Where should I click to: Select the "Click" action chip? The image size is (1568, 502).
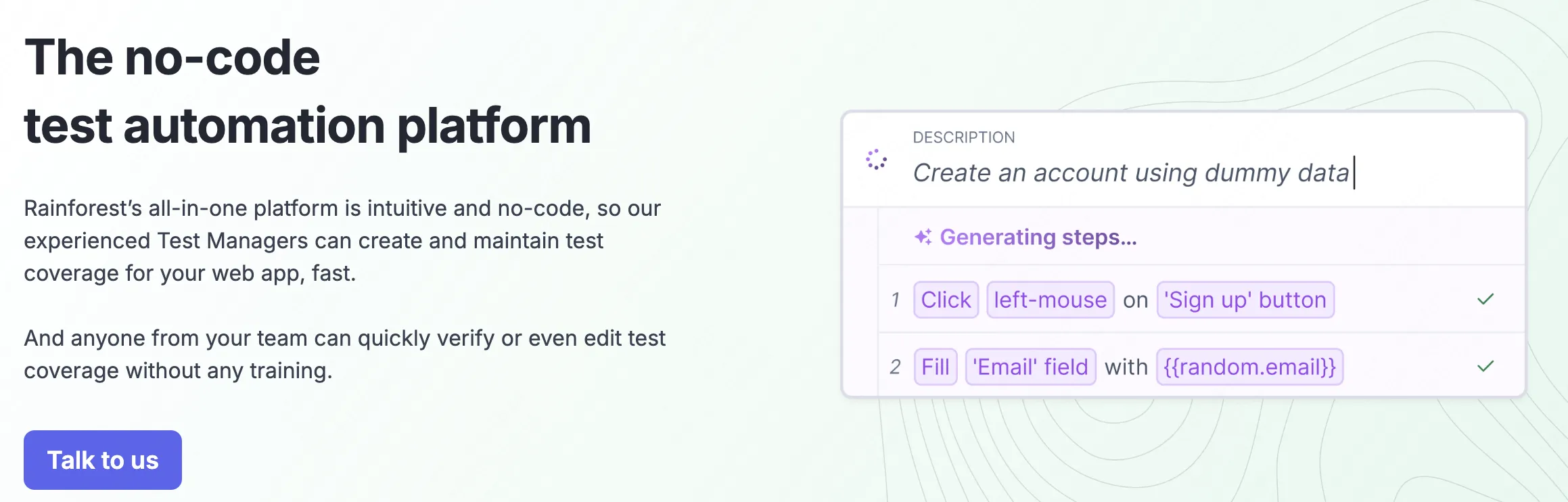(946, 300)
